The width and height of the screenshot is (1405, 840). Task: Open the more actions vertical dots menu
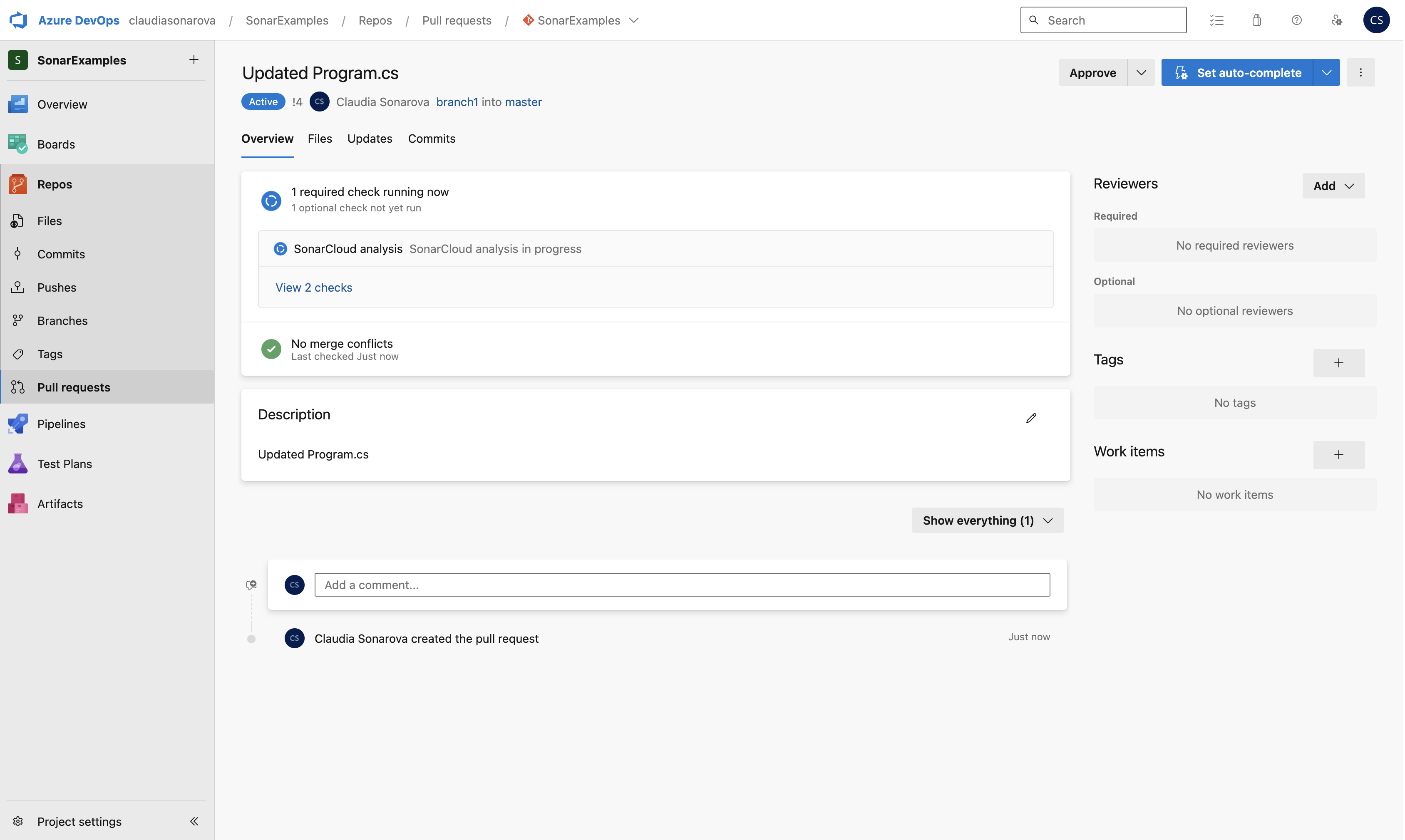click(1361, 72)
